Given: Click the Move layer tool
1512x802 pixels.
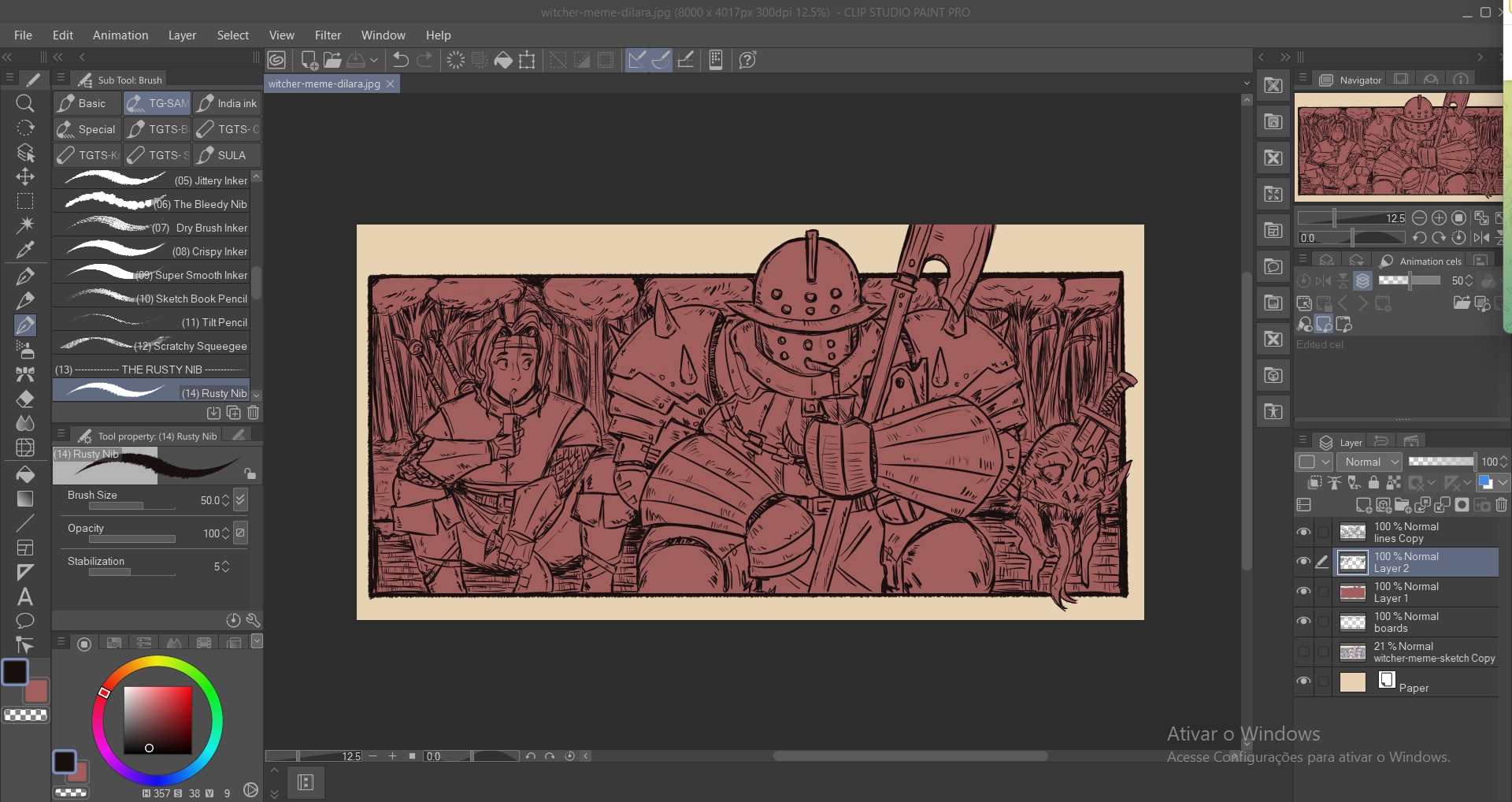Looking at the screenshot, I should (x=25, y=176).
